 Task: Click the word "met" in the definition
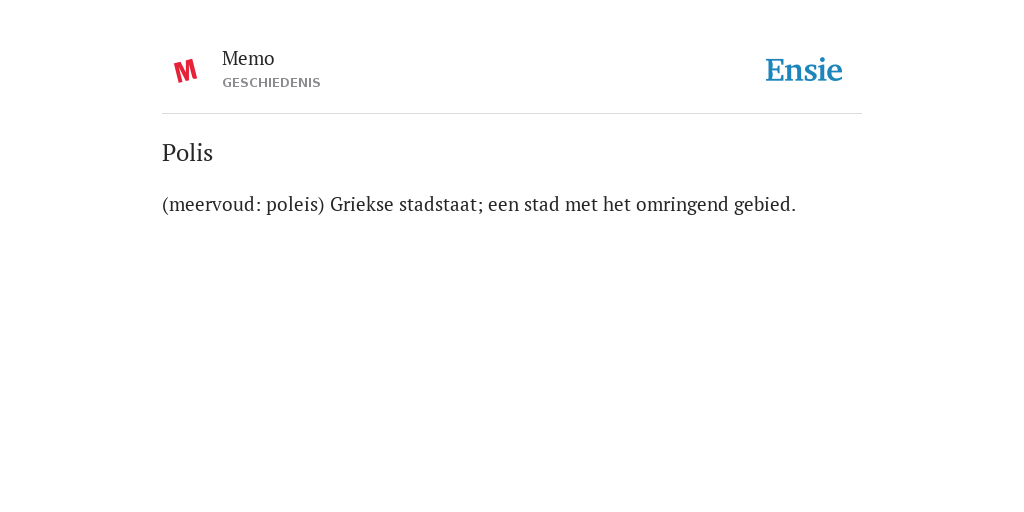pyautogui.click(x=581, y=205)
